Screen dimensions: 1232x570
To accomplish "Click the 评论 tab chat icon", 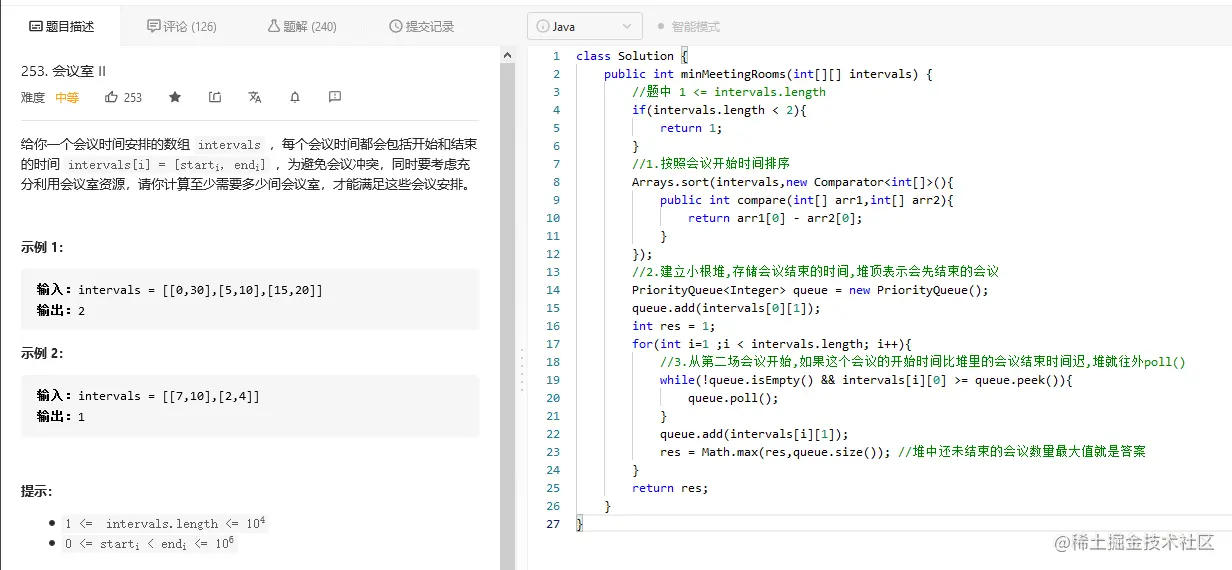I will tap(153, 26).
